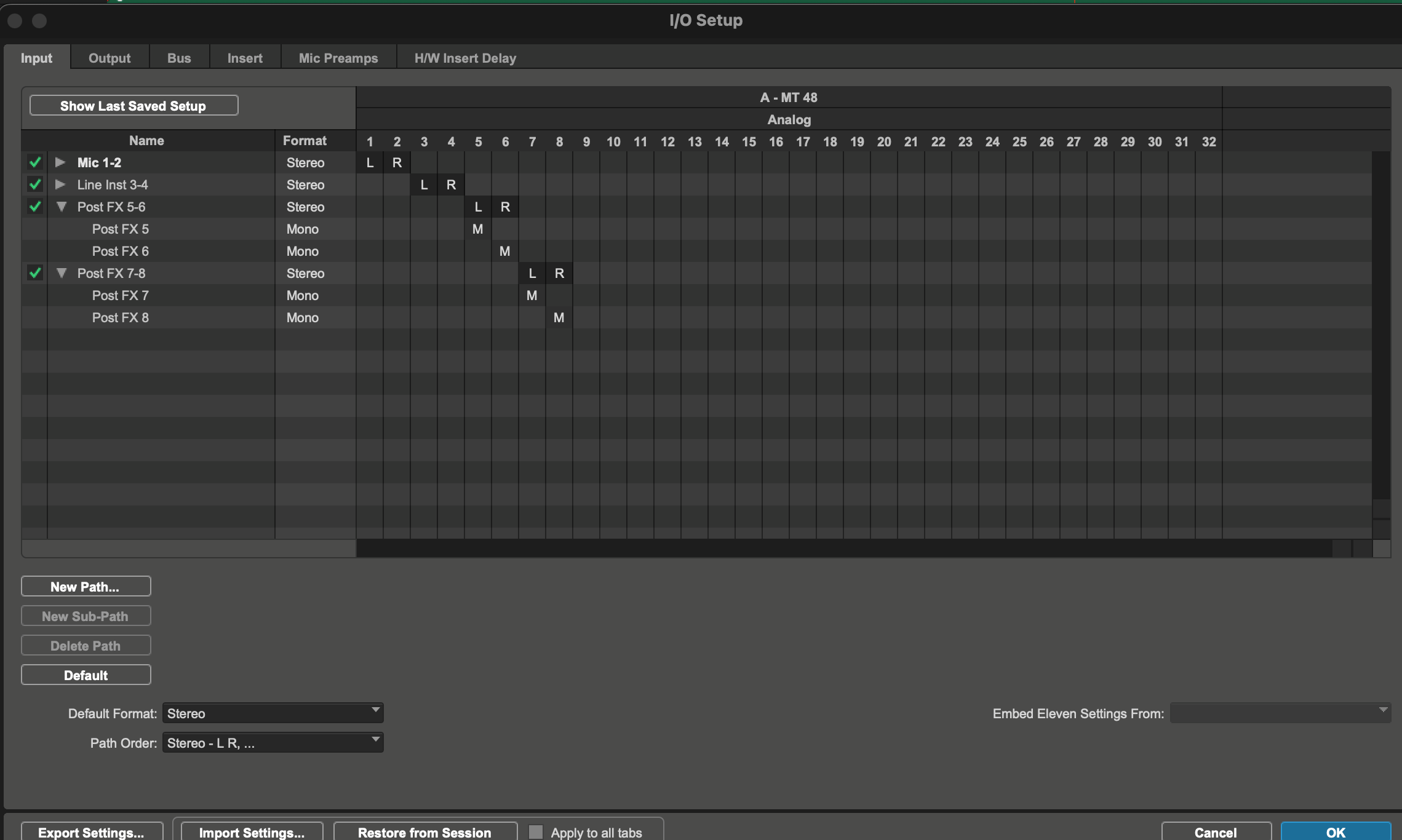Open the Path Order dropdown
Image resolution: width=1402 pixels, height=840 pixels.
click(273, 743)
